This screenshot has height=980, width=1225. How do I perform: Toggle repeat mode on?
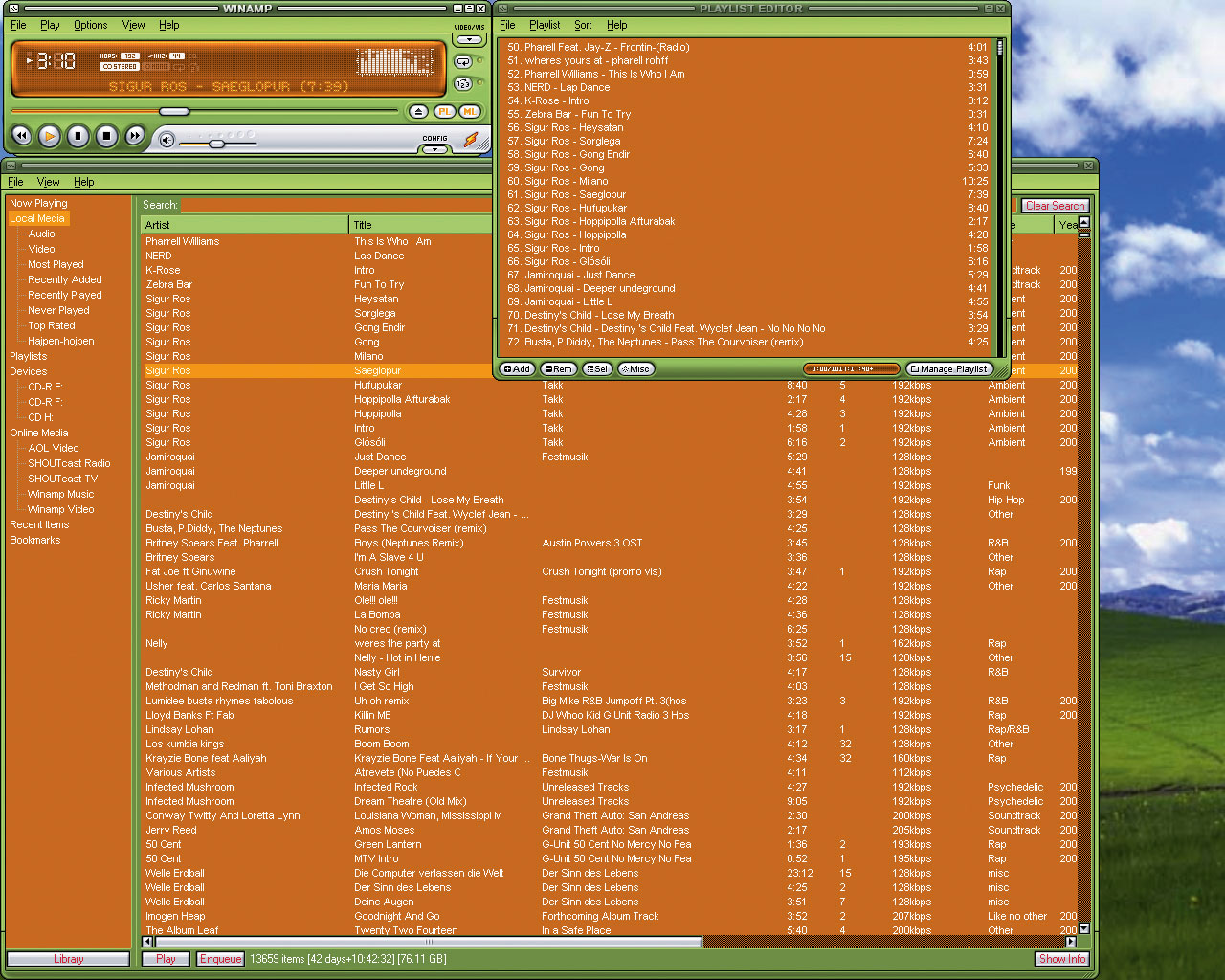463,61
